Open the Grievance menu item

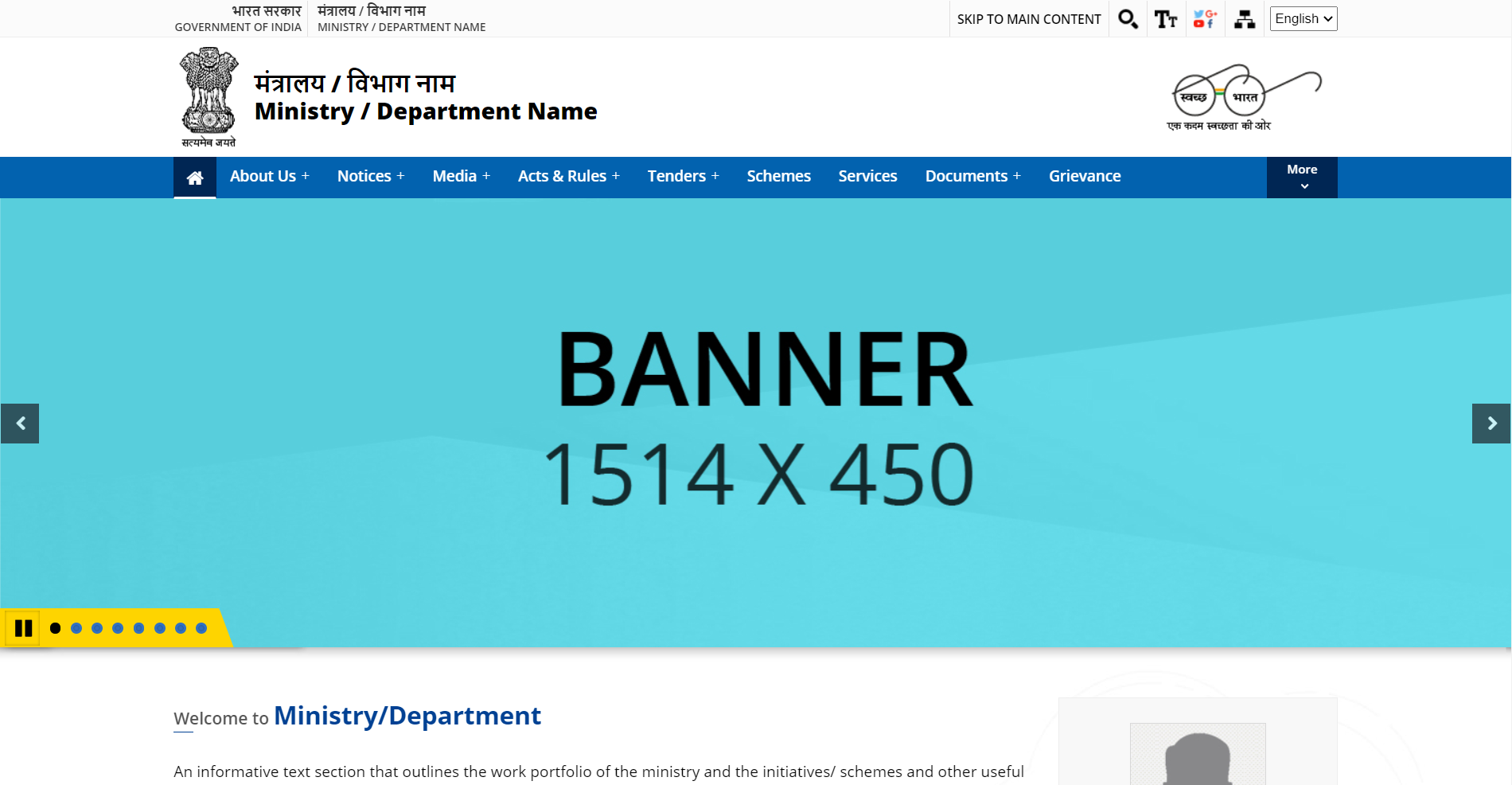(x=1084, y=177)
